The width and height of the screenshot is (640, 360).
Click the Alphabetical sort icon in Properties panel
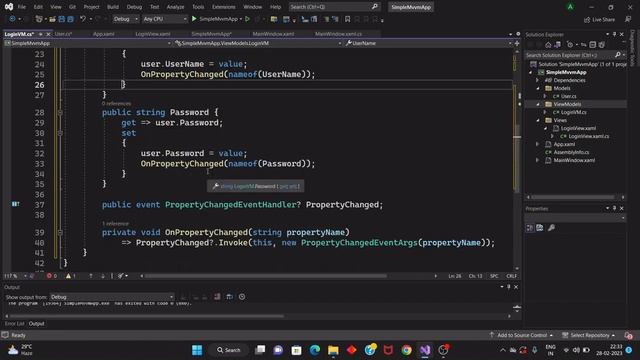(540, 228)
